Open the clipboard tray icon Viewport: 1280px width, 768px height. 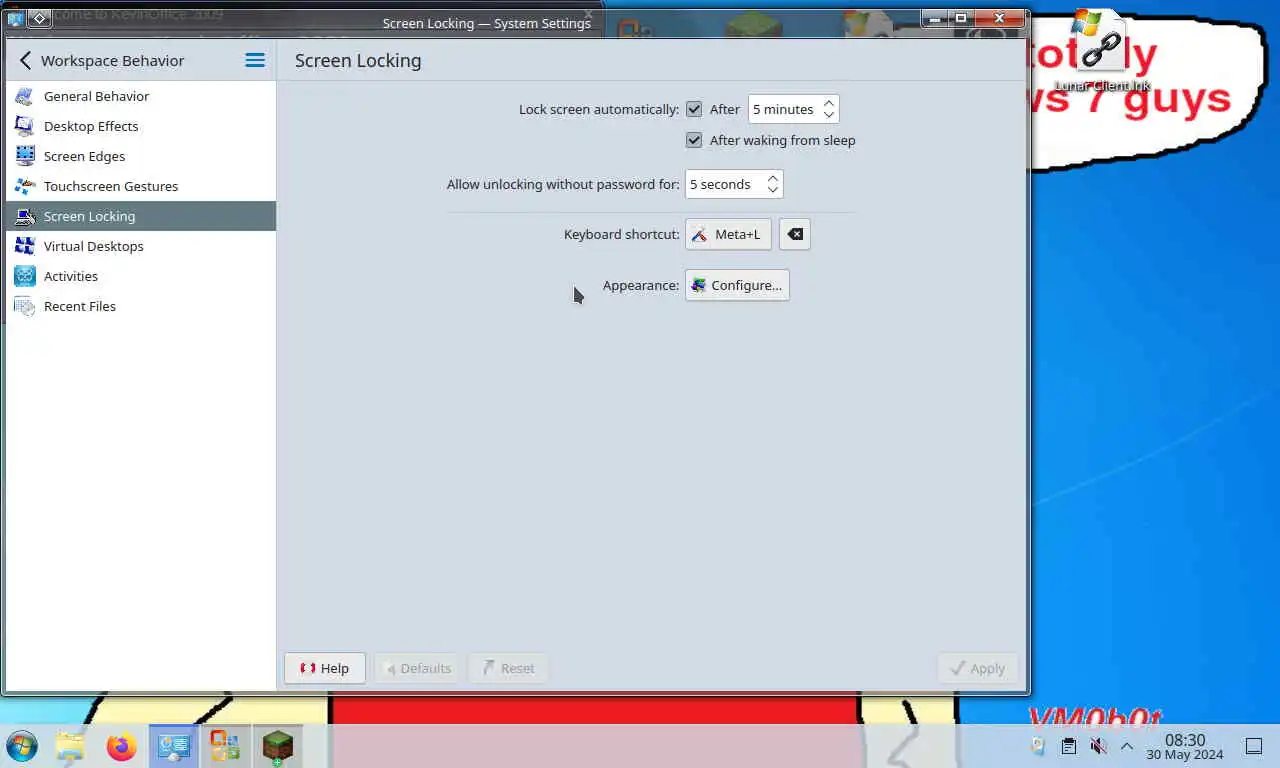click(x=1068, y=746)
